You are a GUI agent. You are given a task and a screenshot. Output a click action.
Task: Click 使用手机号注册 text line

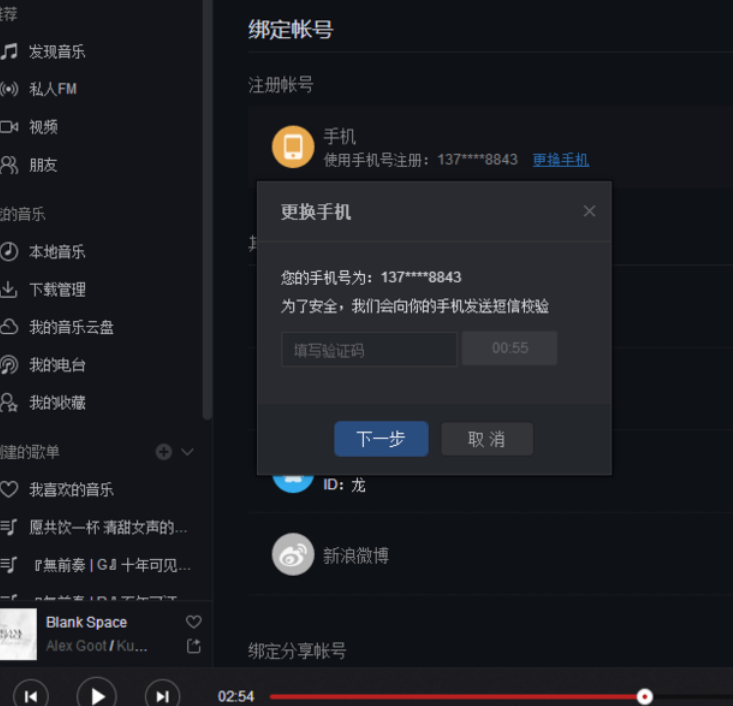[x=421, y=160]
